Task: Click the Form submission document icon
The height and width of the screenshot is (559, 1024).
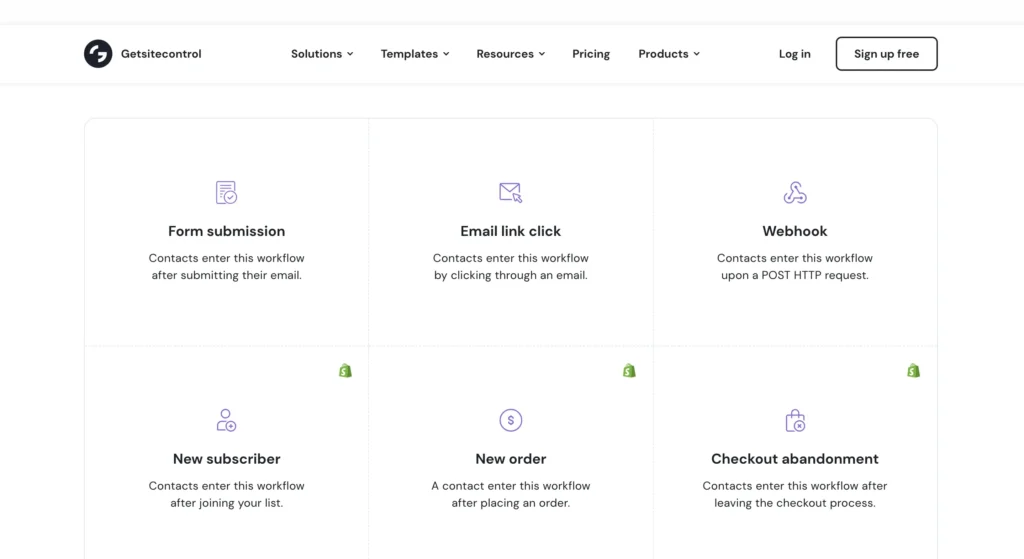Action: 227,192
